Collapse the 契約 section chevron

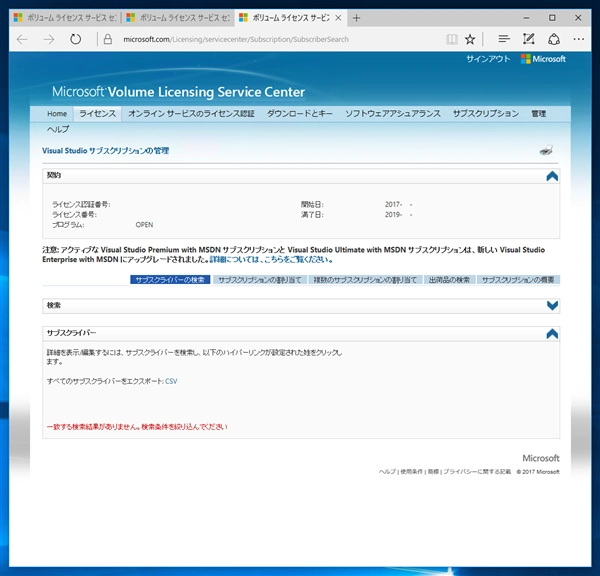point(552,176)
